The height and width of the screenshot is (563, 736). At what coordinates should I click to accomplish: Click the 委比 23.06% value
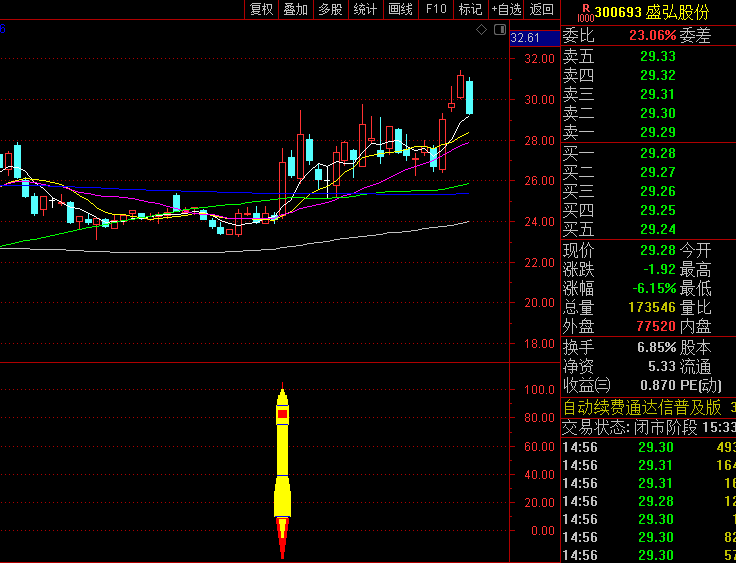point(652,36)
